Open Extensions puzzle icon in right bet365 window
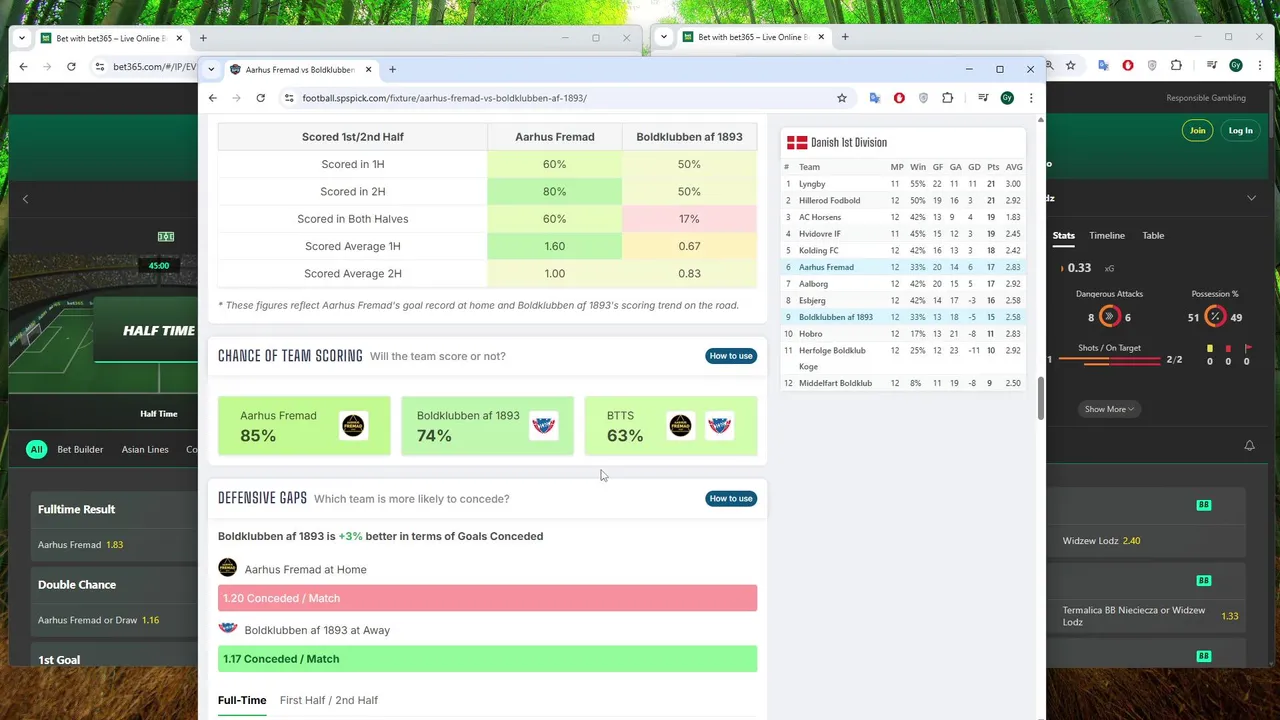This screenshot has height=720, width=1280. (1176, 65)
